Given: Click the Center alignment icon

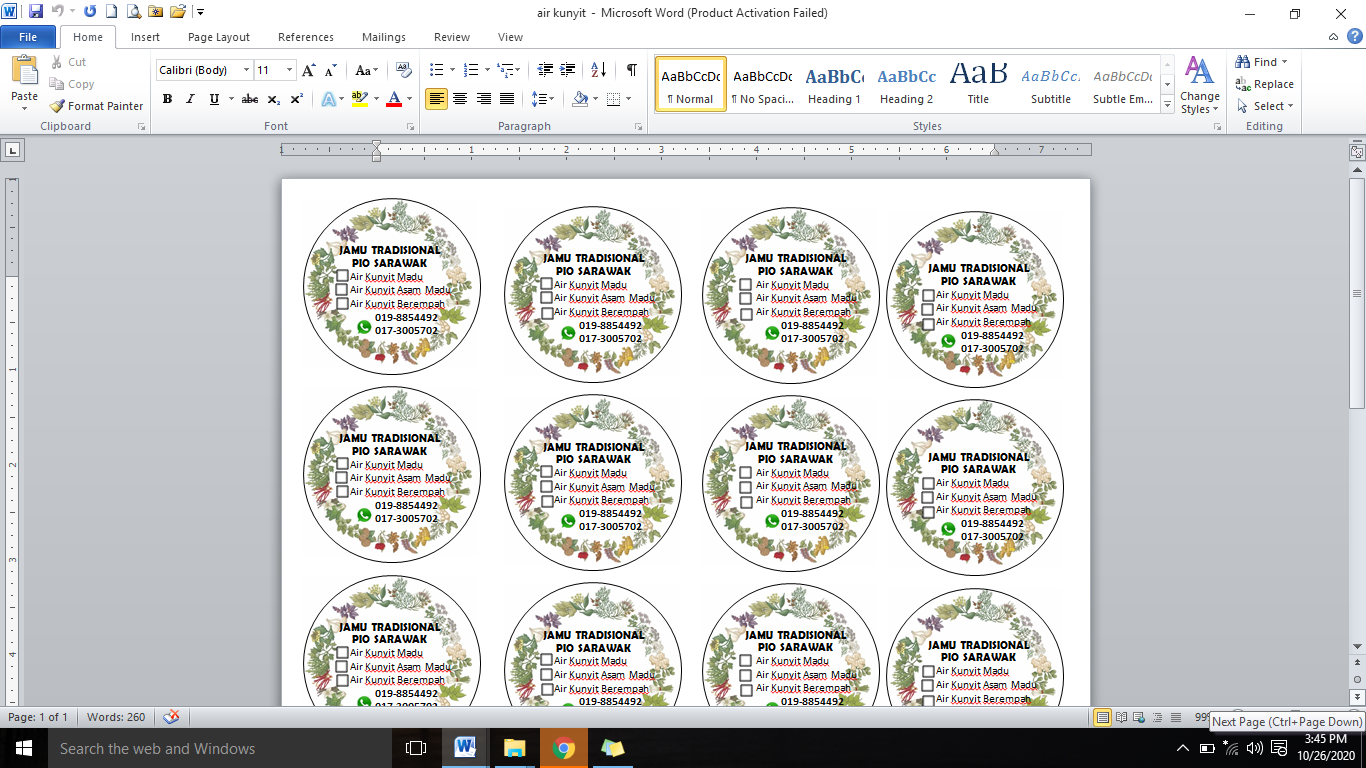Looking at the screenshot, I should coord(460,99).
